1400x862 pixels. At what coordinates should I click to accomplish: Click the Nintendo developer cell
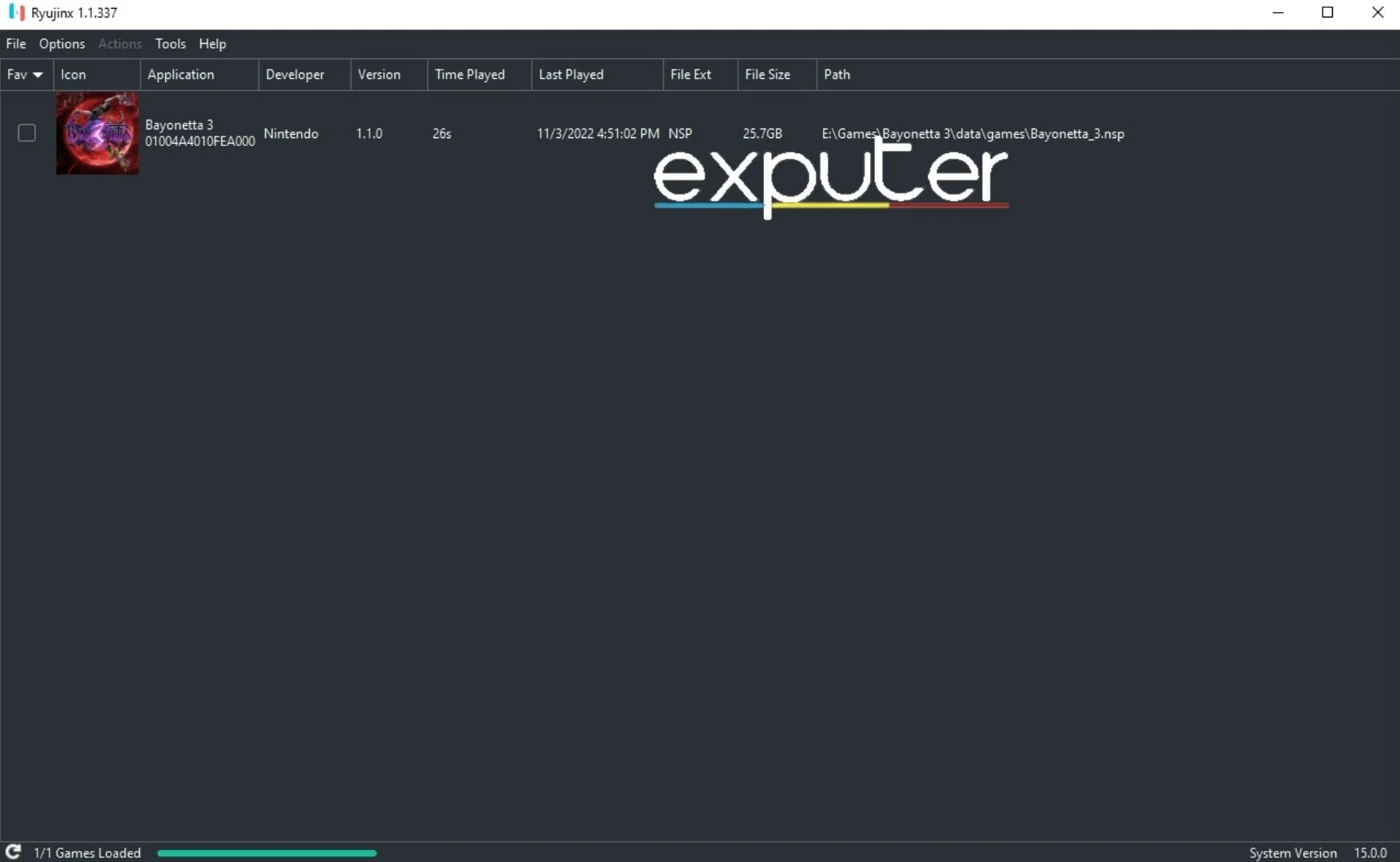pyautogui.click(x=291, y=133)
